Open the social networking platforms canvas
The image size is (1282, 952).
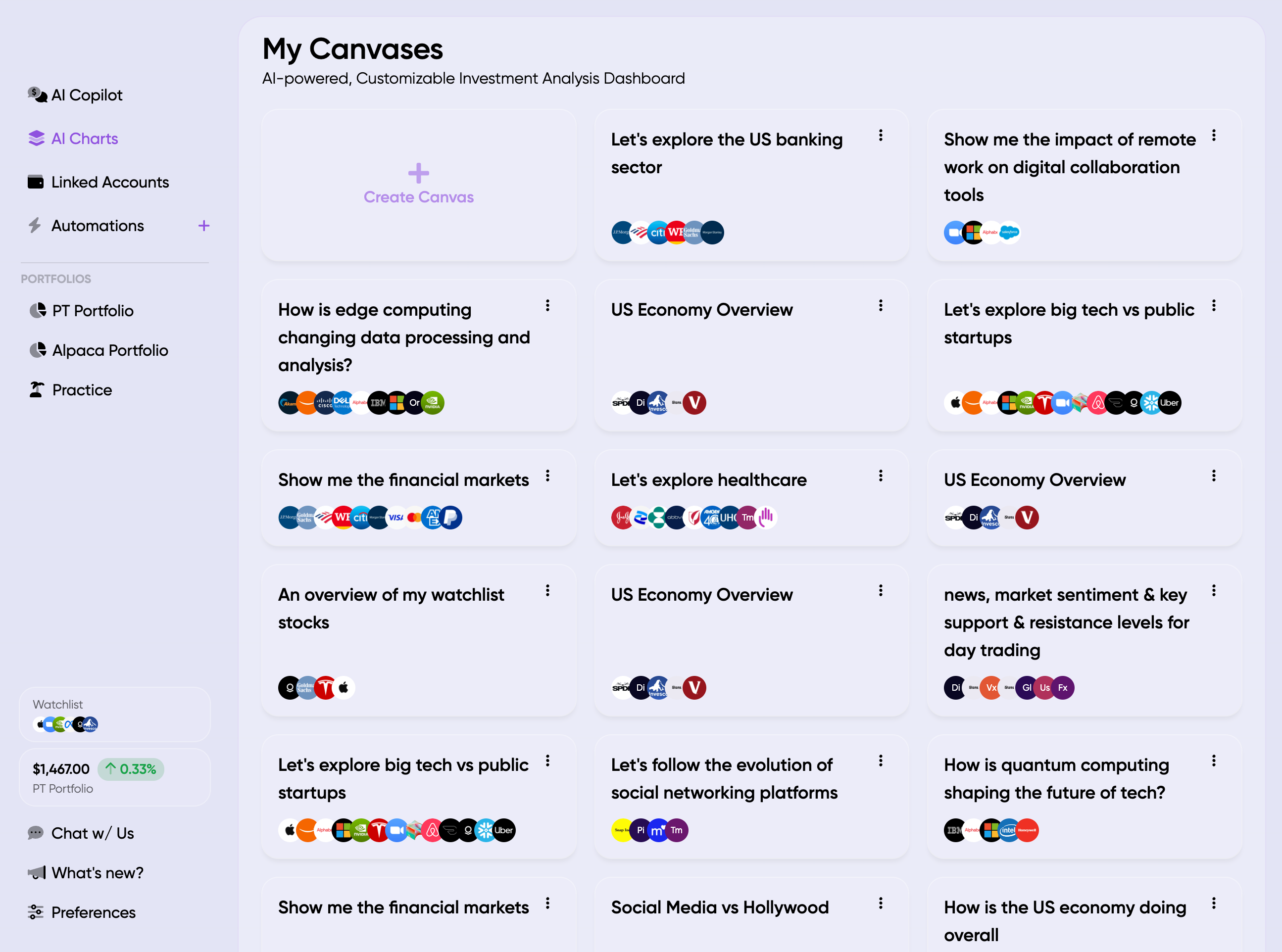[724, 778]
